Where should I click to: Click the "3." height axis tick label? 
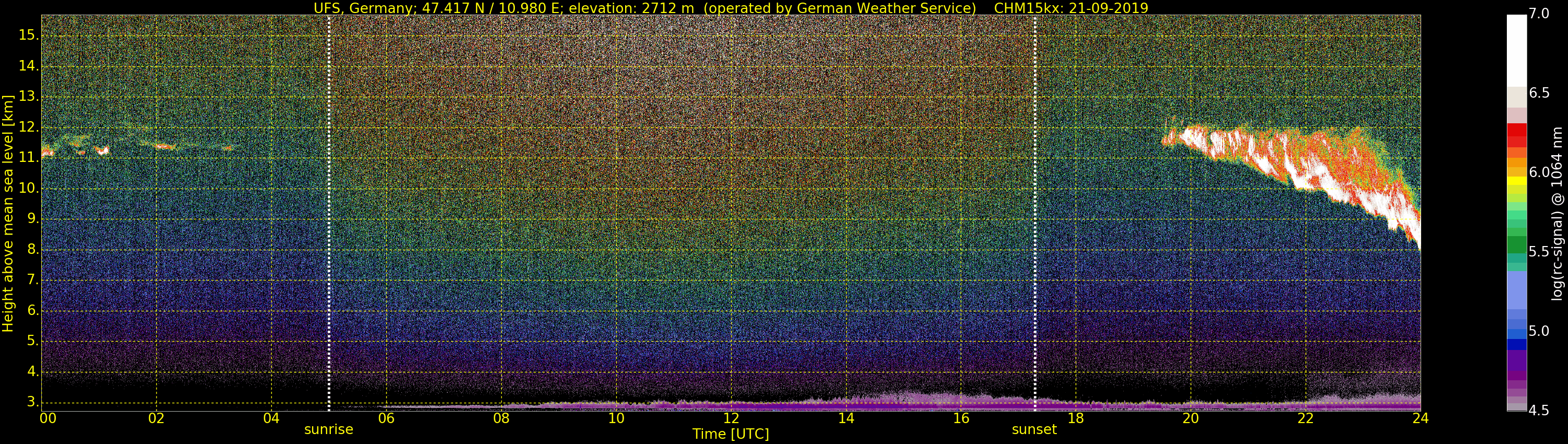tap(33, 402)
